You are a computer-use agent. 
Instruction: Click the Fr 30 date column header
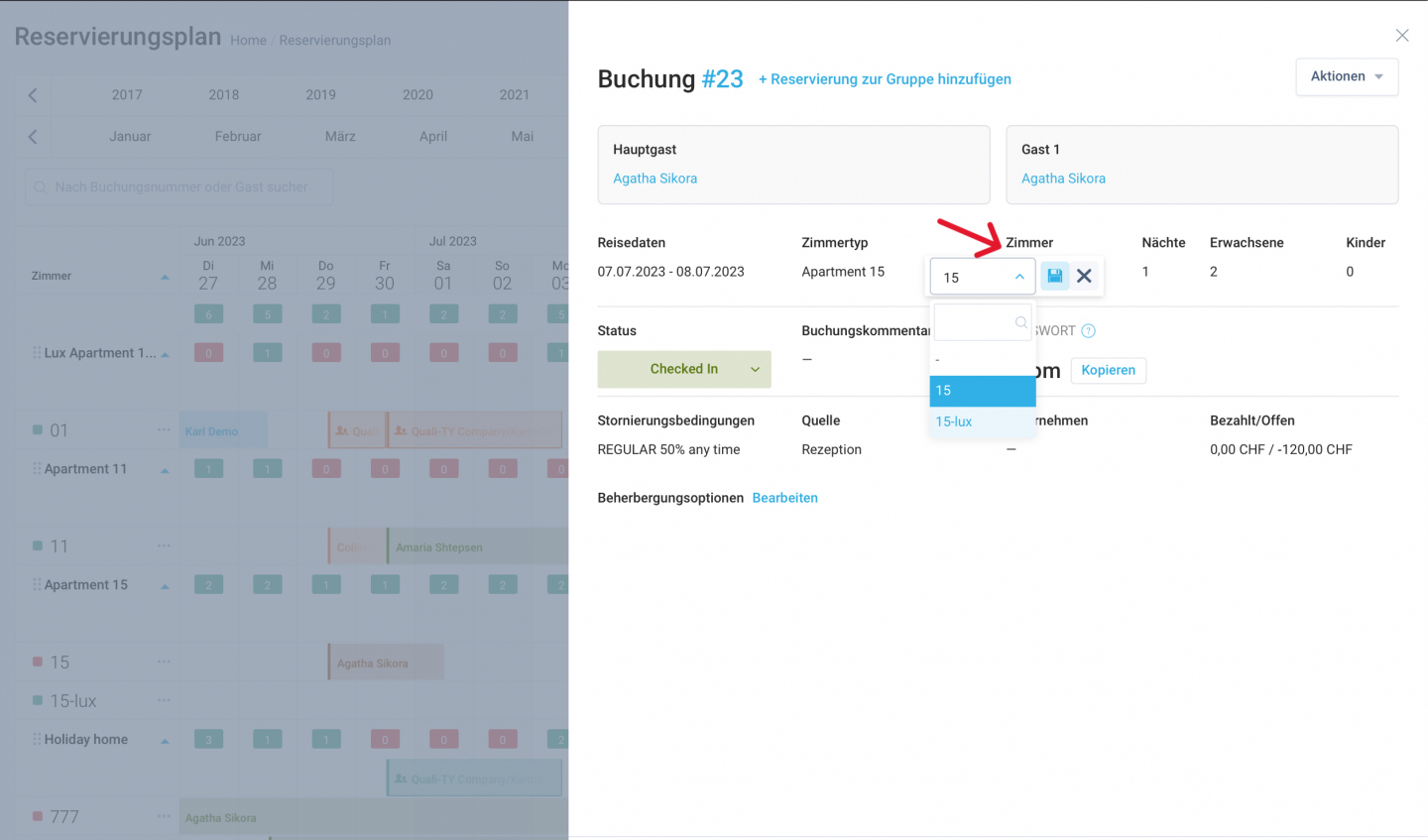[385, 276]
